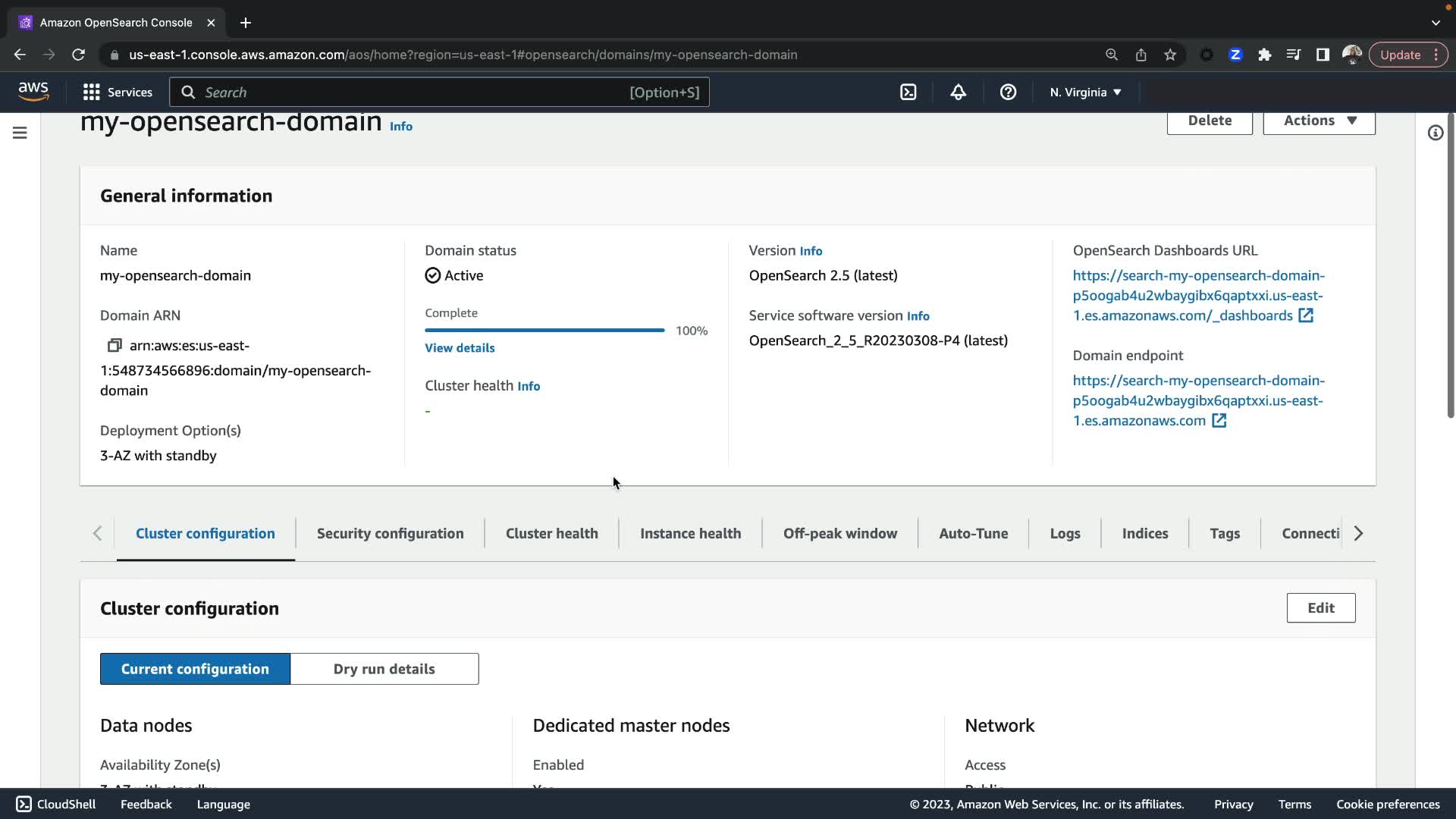1456x819 pixels.
Task: Go to the AWS logo home
Action: click(33, 91)
